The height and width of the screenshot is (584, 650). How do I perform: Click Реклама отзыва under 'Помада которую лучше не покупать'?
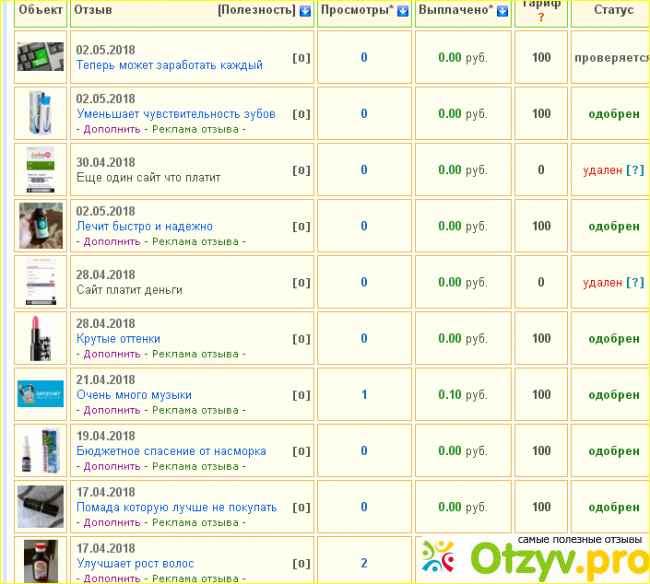point(195,522)
